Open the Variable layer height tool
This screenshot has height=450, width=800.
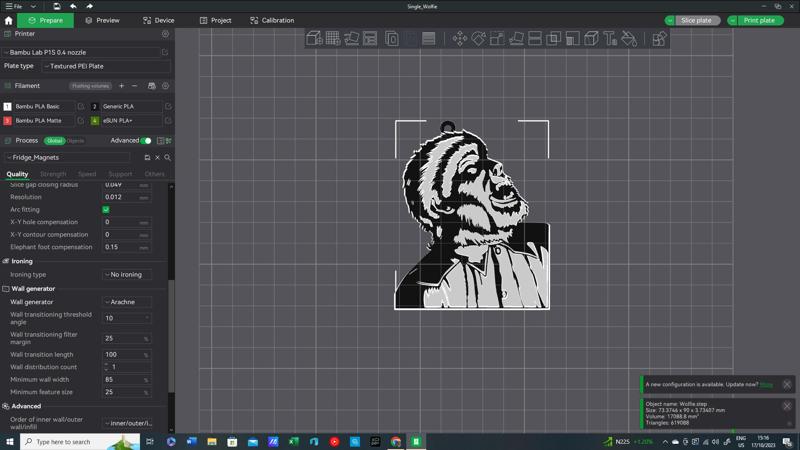coord(429,38)
